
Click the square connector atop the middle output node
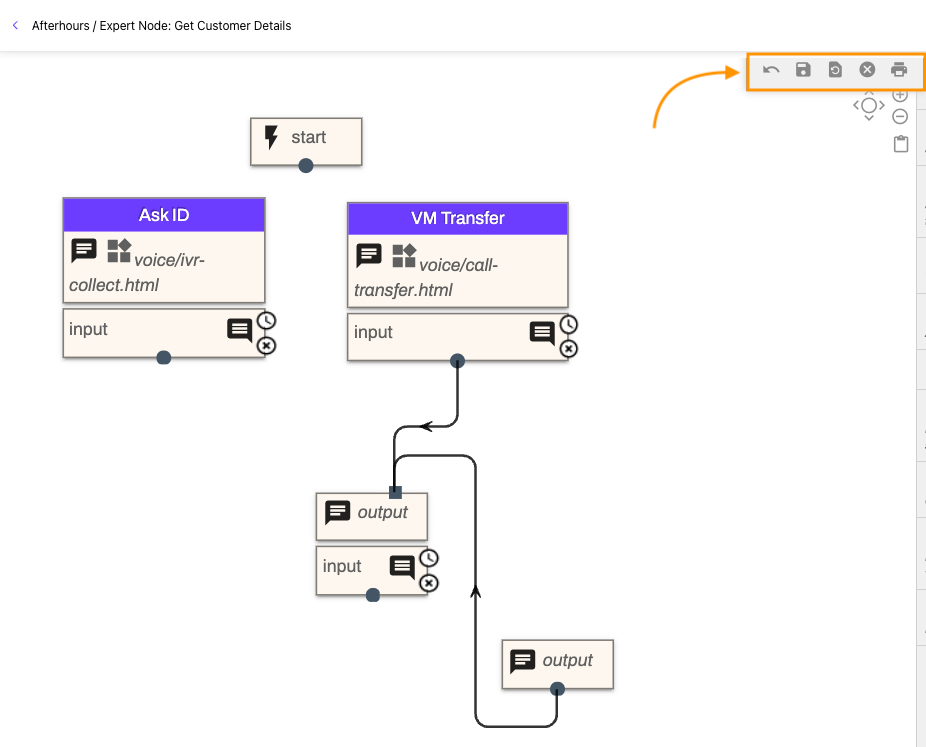(395, 492)
